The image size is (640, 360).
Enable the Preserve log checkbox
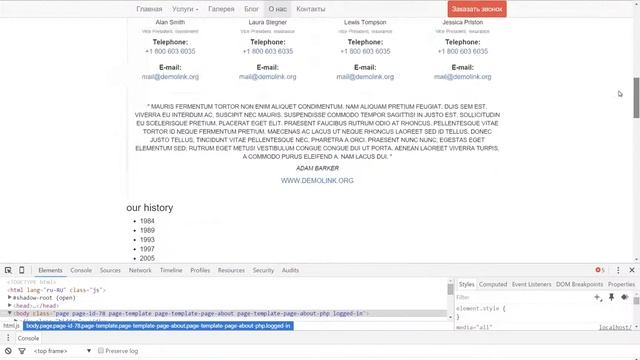(x=100, y=351)
